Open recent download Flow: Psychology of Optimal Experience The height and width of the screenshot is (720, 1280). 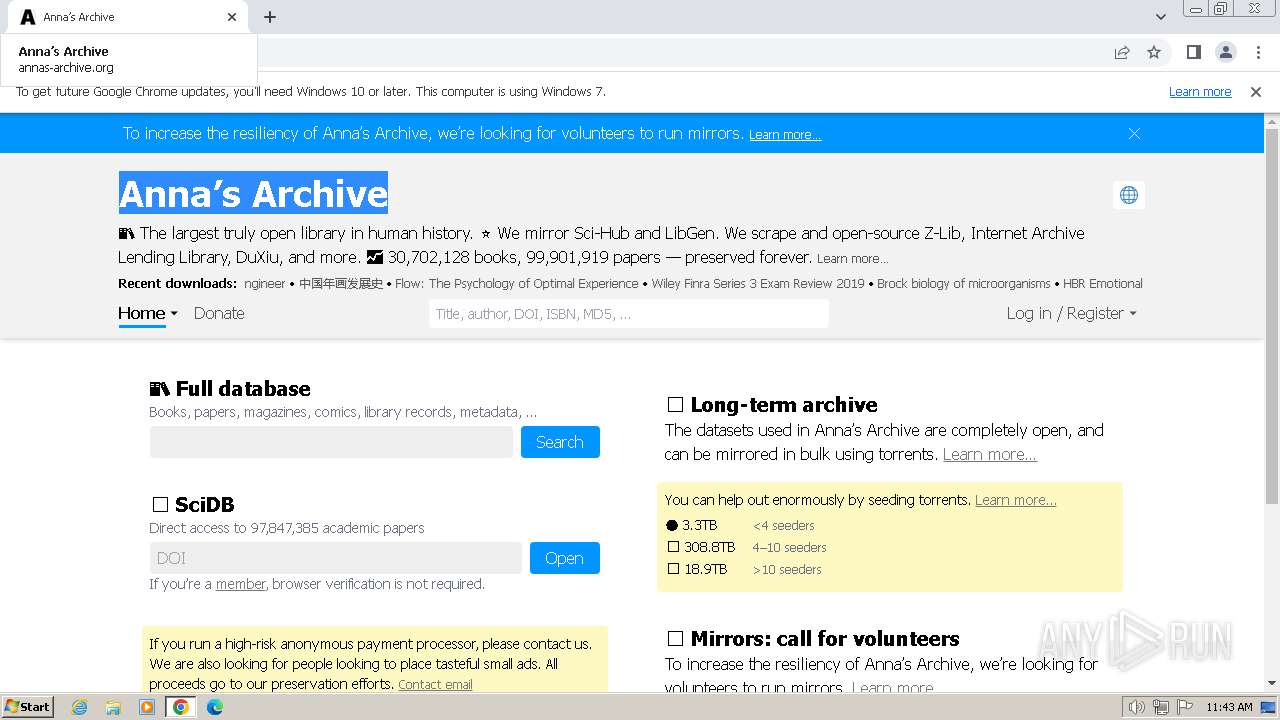tap(516, 284)
